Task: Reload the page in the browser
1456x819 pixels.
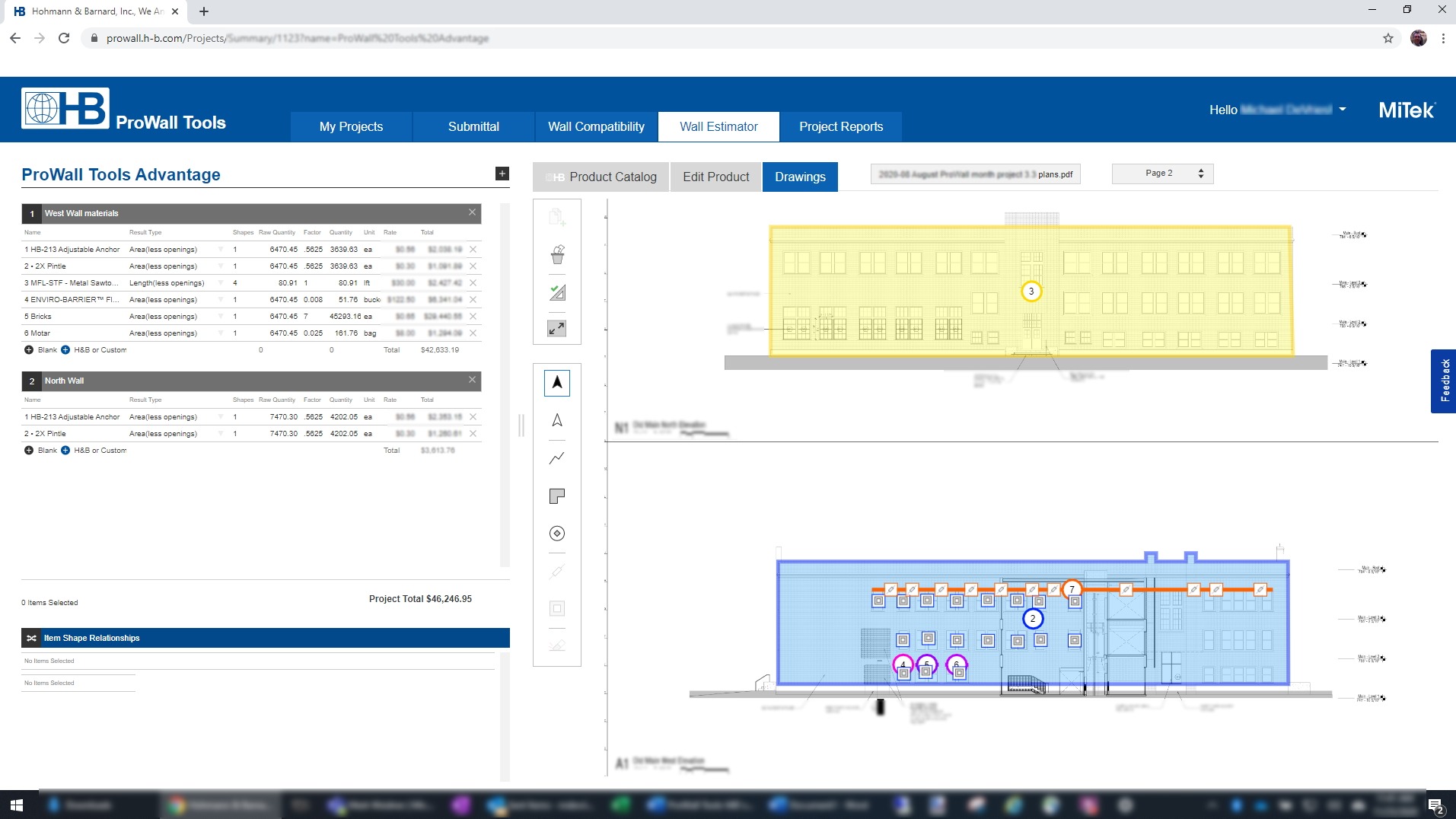Action: click(x=64, y=38)
